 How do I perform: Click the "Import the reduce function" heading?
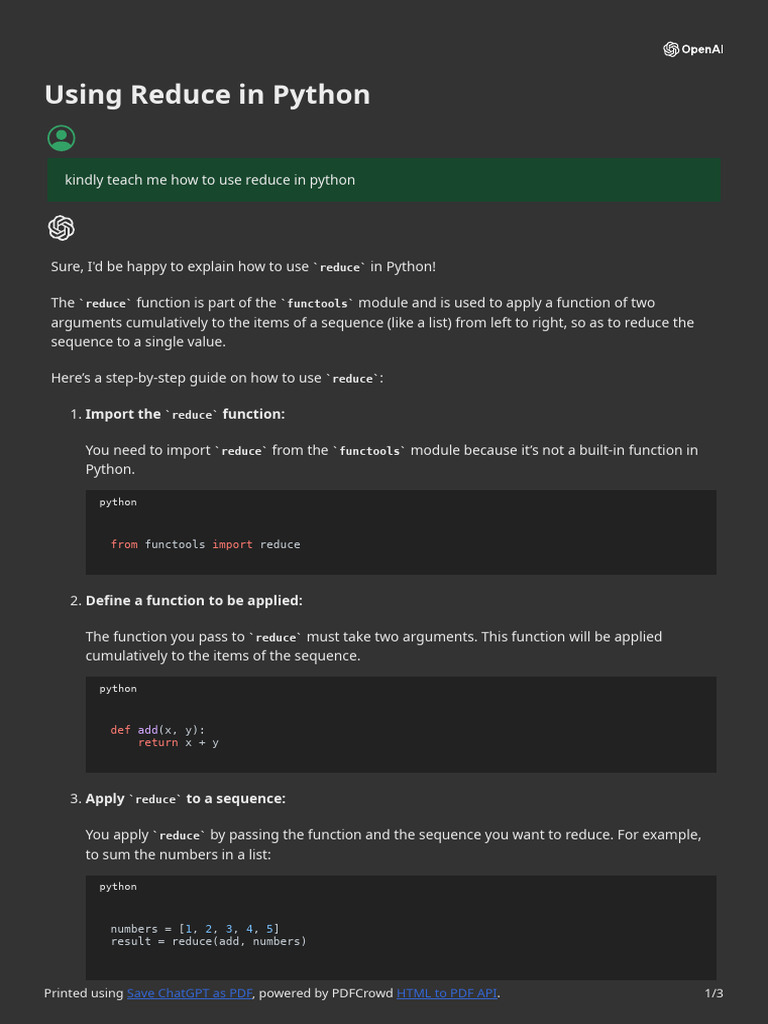tap(185, 414)
